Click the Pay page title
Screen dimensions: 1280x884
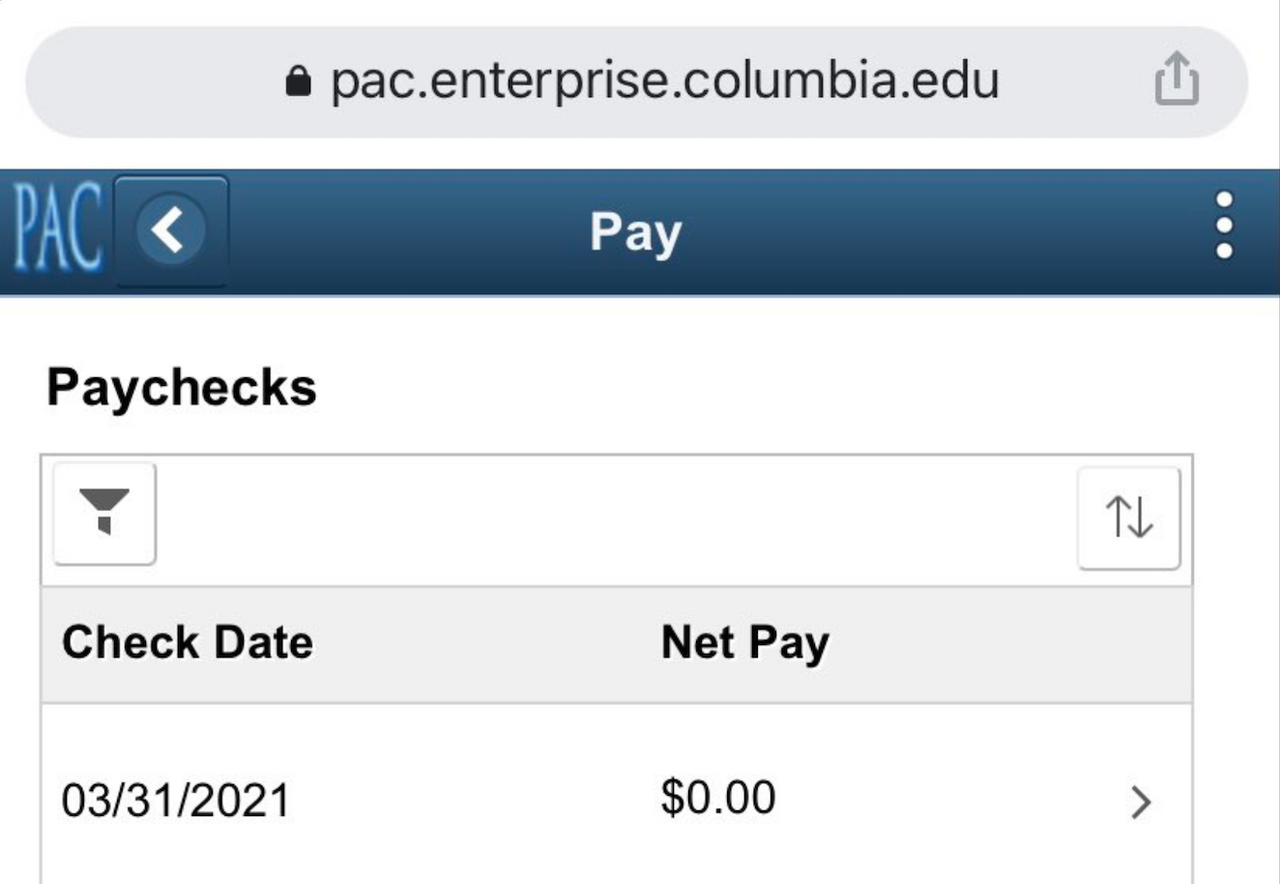point(635,232)
